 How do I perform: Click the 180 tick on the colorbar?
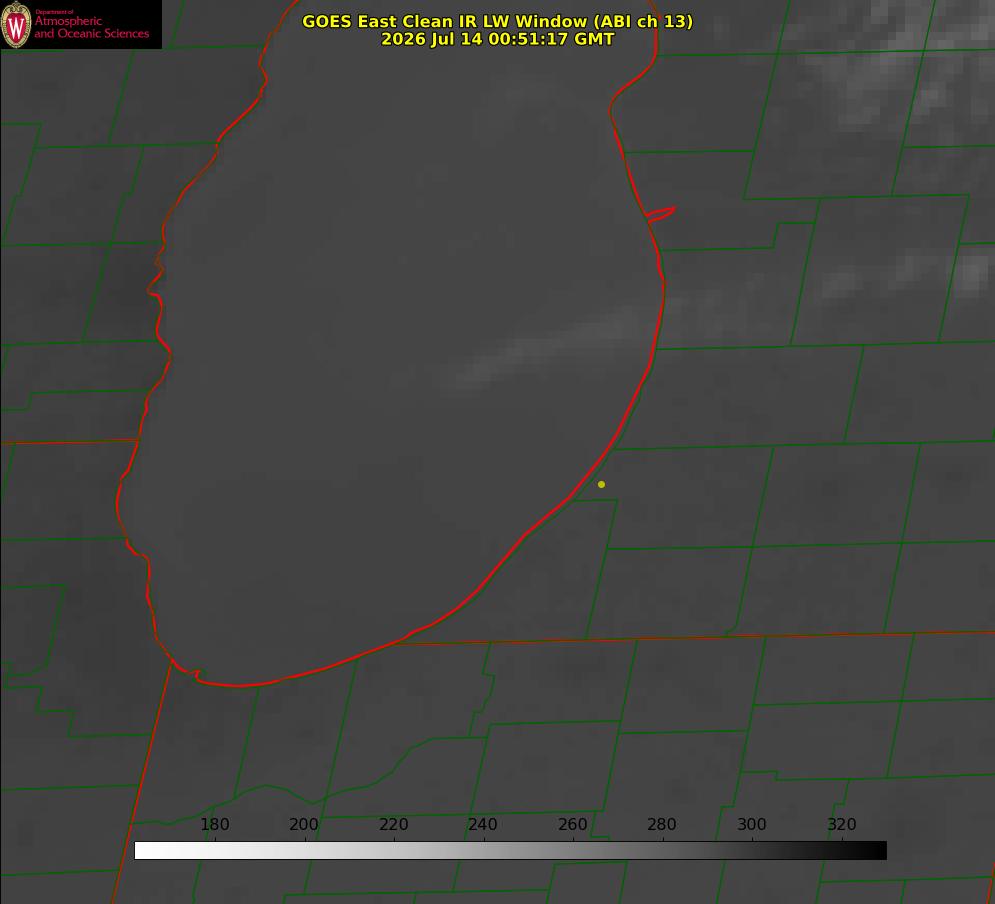[x=214, y=824]
